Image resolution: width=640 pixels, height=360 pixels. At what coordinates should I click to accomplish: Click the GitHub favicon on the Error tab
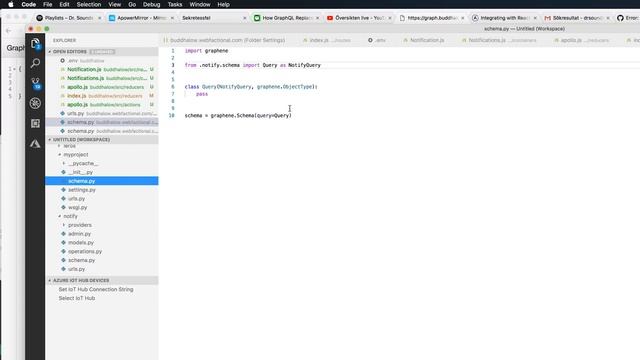pyautogui.click(x=620, y=18)
